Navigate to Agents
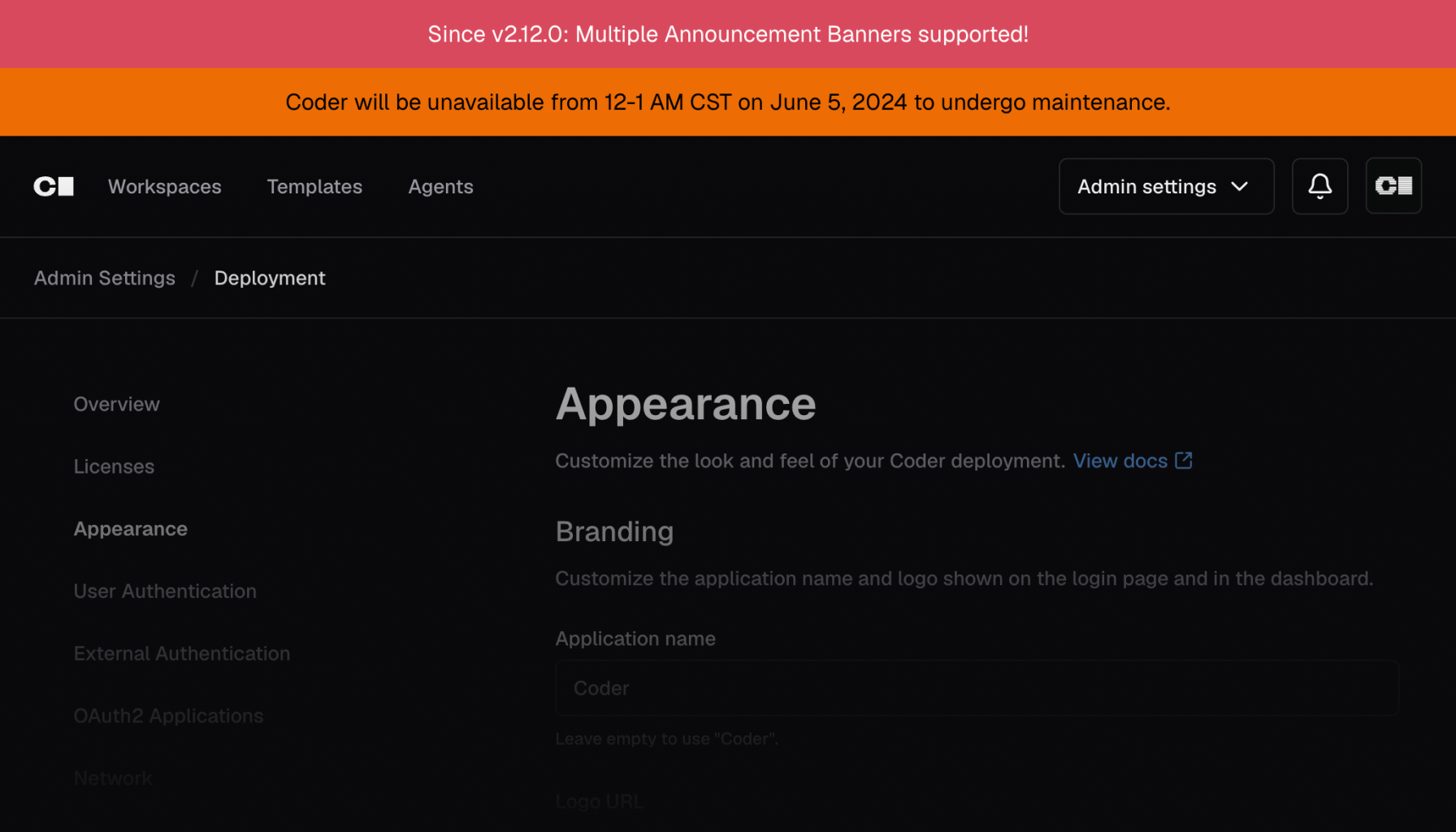The width and height of the screenshot is (1456, 832). coord(440,186)
